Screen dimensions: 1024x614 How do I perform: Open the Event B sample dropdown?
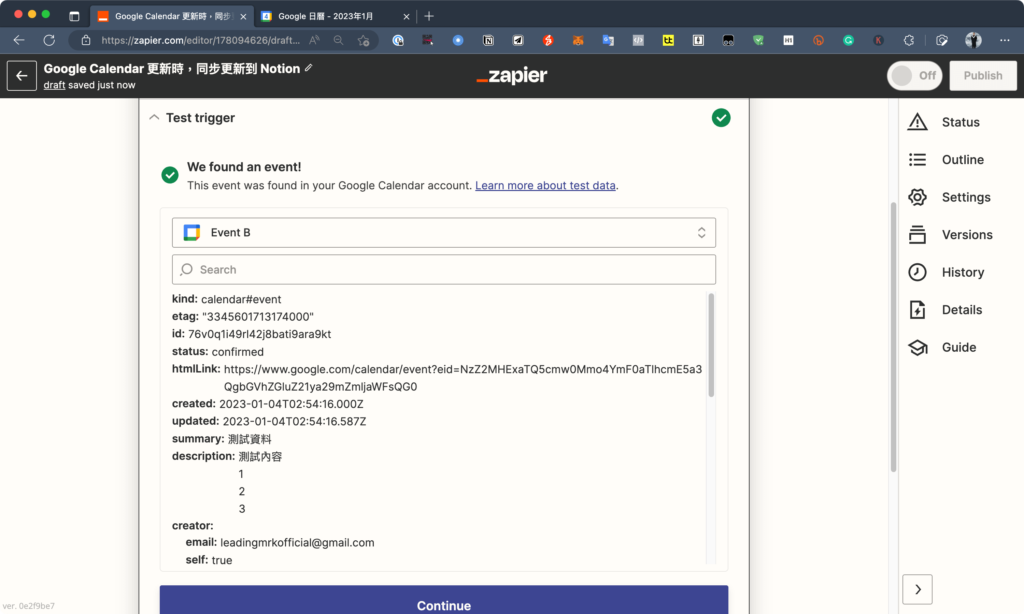(443, 233)
